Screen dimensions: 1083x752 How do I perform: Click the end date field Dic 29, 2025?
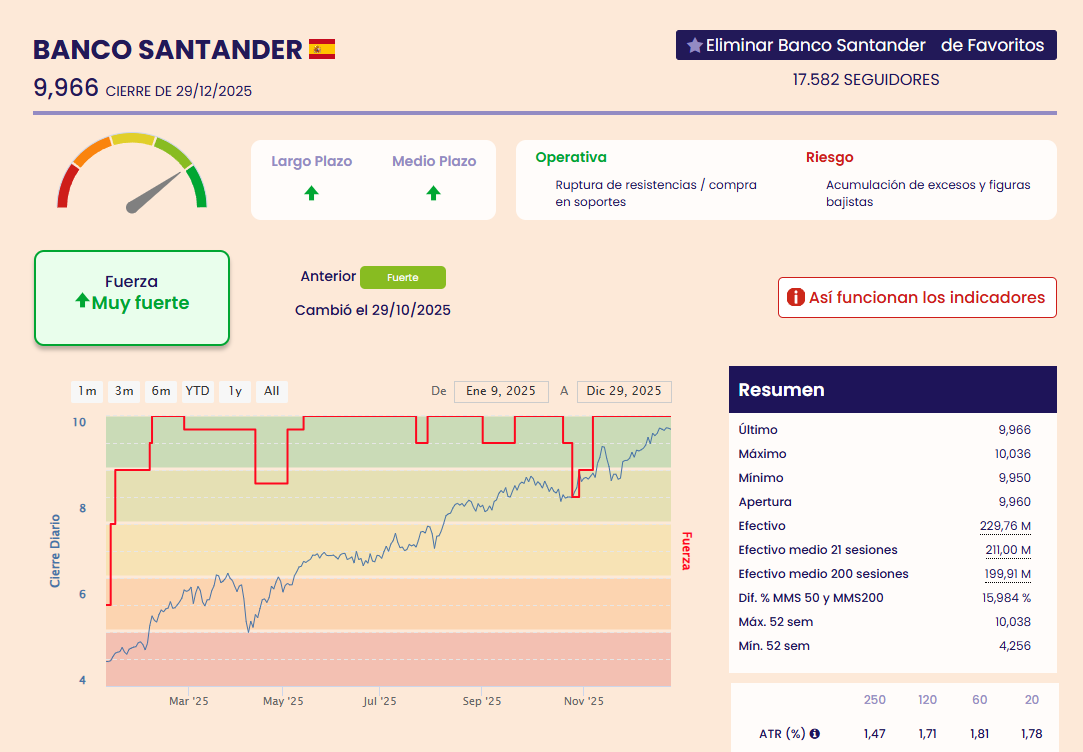tap(624, 391)
